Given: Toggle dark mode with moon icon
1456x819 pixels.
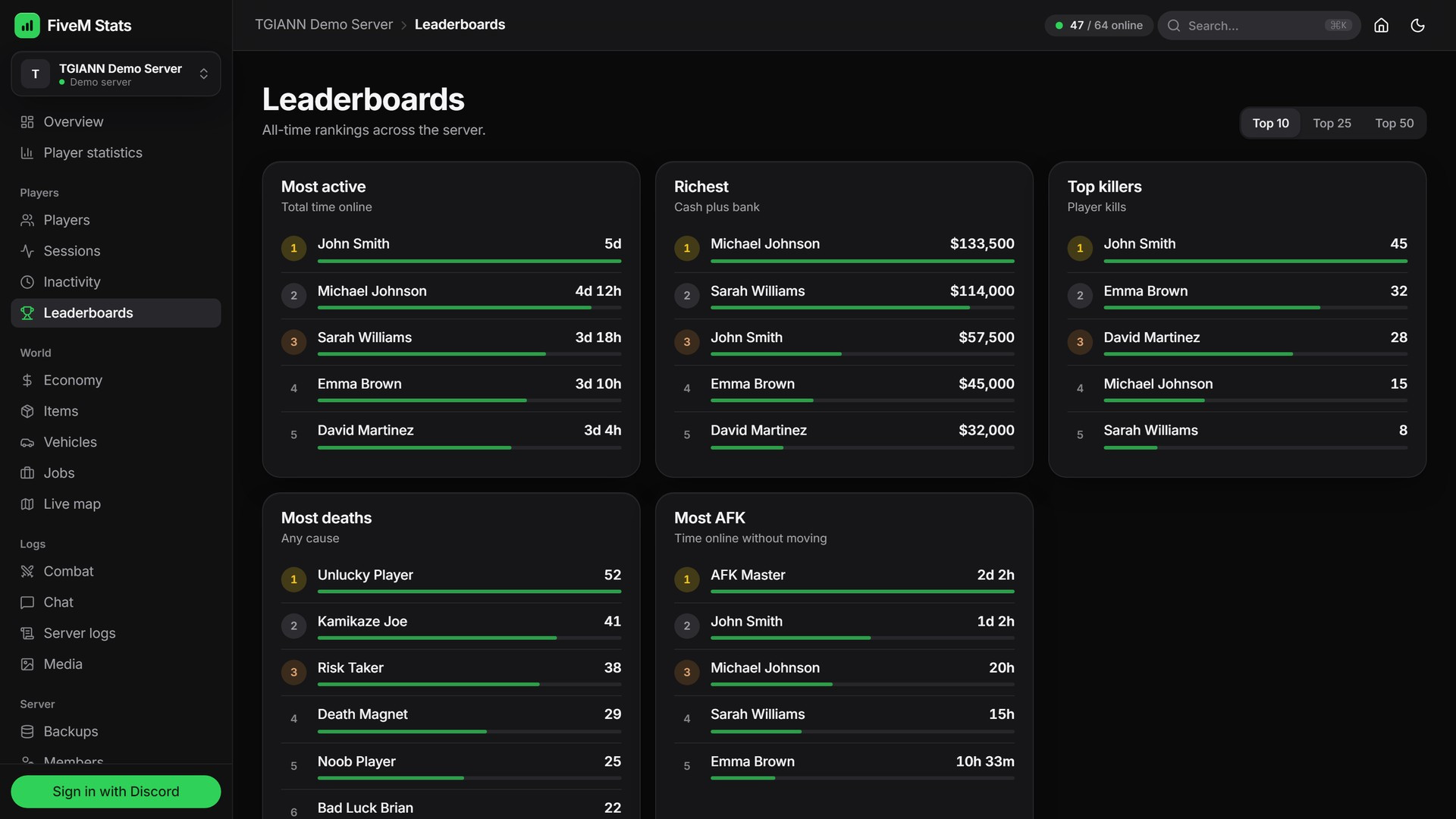Looking at the screenshot, I should coord(1417,25).
